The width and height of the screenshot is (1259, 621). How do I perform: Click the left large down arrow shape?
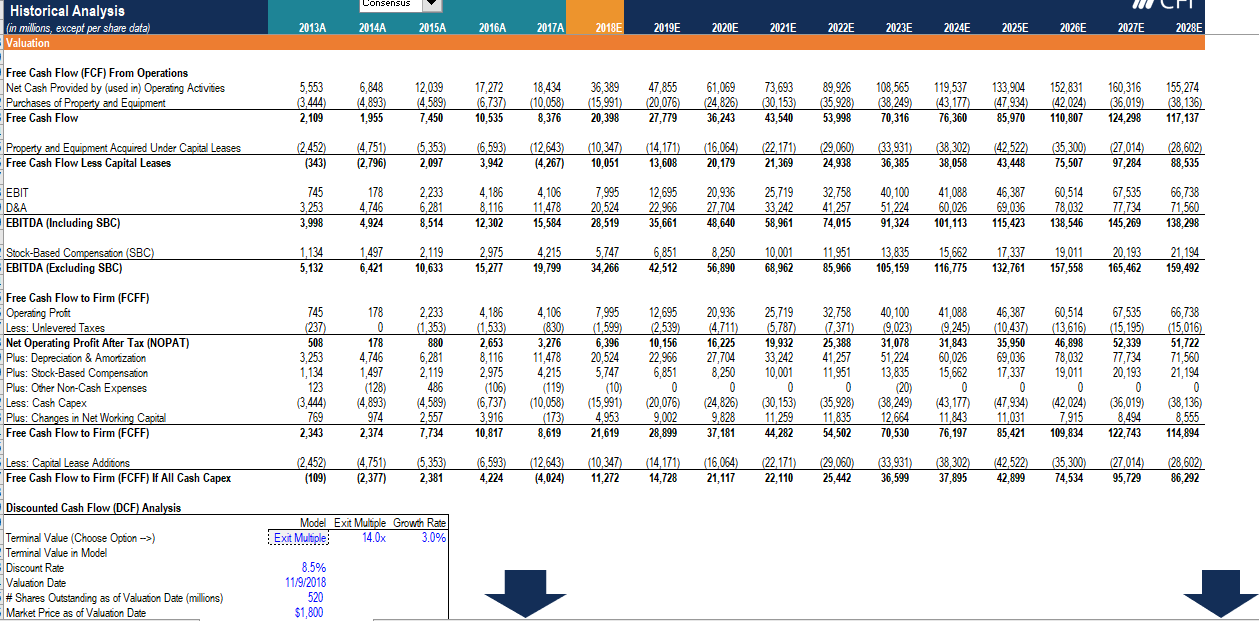point(525,594)
